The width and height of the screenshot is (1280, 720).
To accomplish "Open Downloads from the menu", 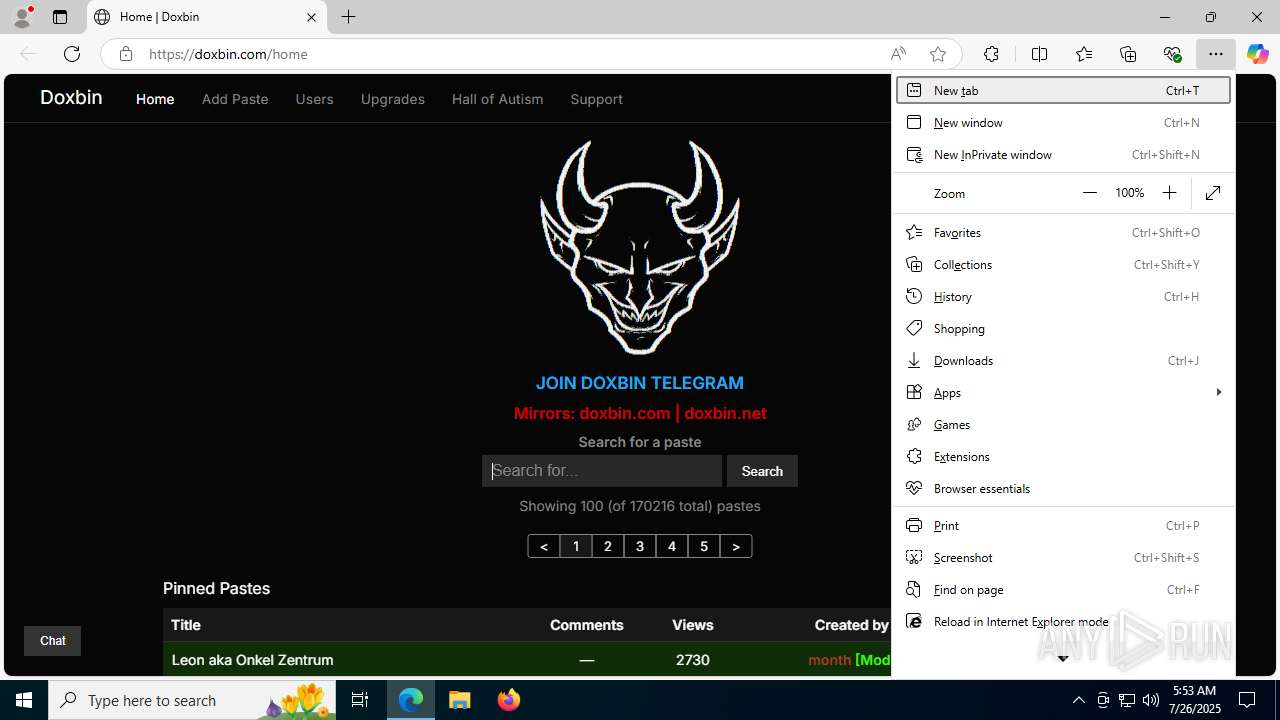I will pos(1063,360).
